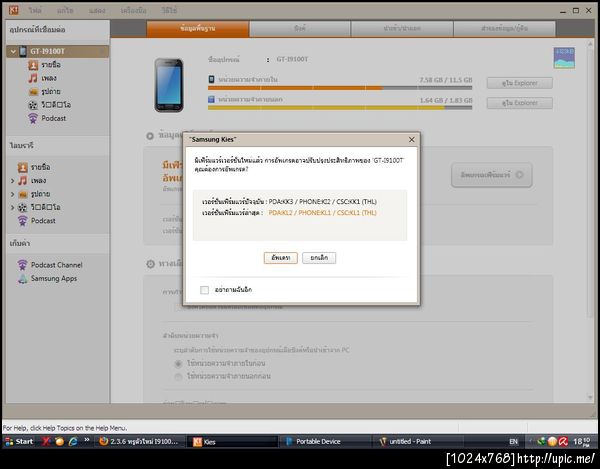
Task: Click the orange ball tray icon
Action: (x=552, y=442)
